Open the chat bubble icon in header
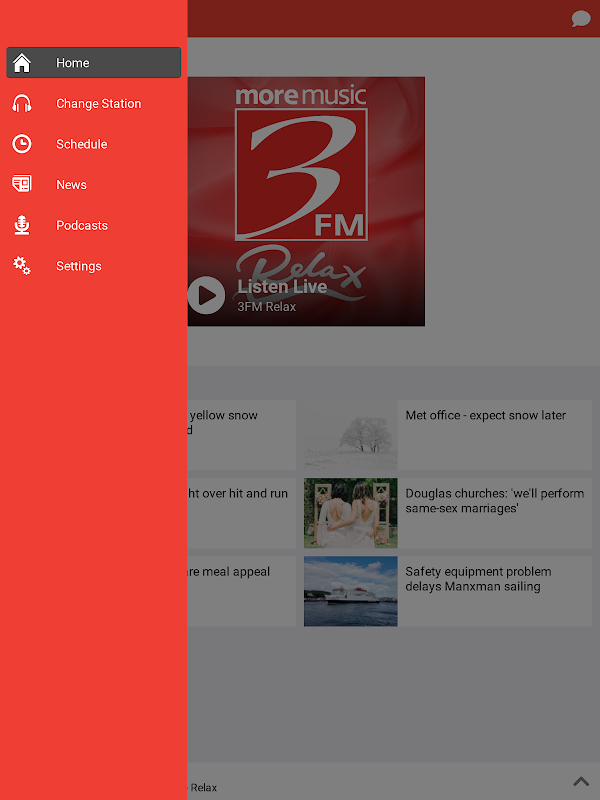This screenshot has height=800, width=600. pyautogui.click(x=581, y=19)
